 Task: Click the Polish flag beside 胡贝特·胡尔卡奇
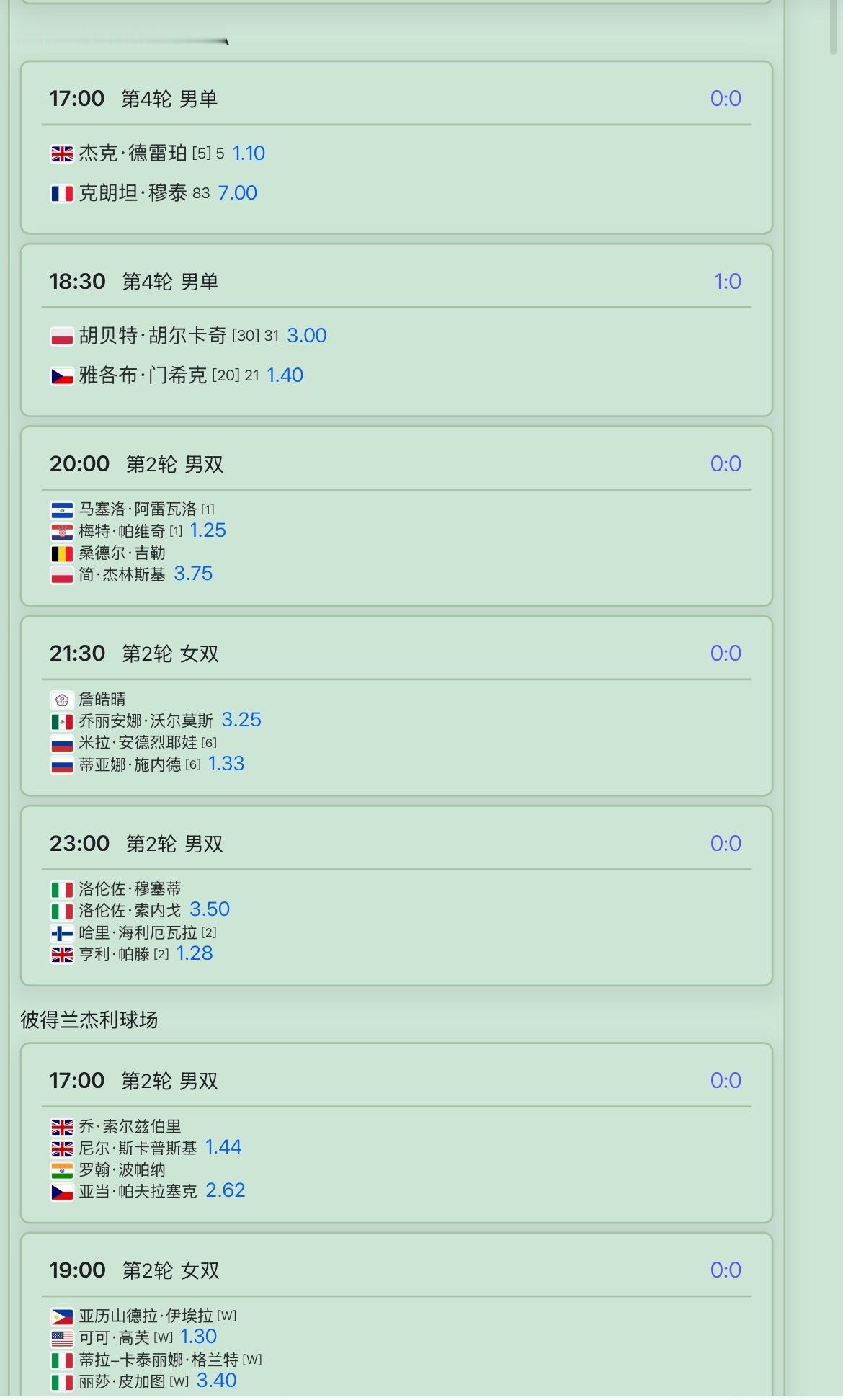pyautogui.click(x=62, y=336)
